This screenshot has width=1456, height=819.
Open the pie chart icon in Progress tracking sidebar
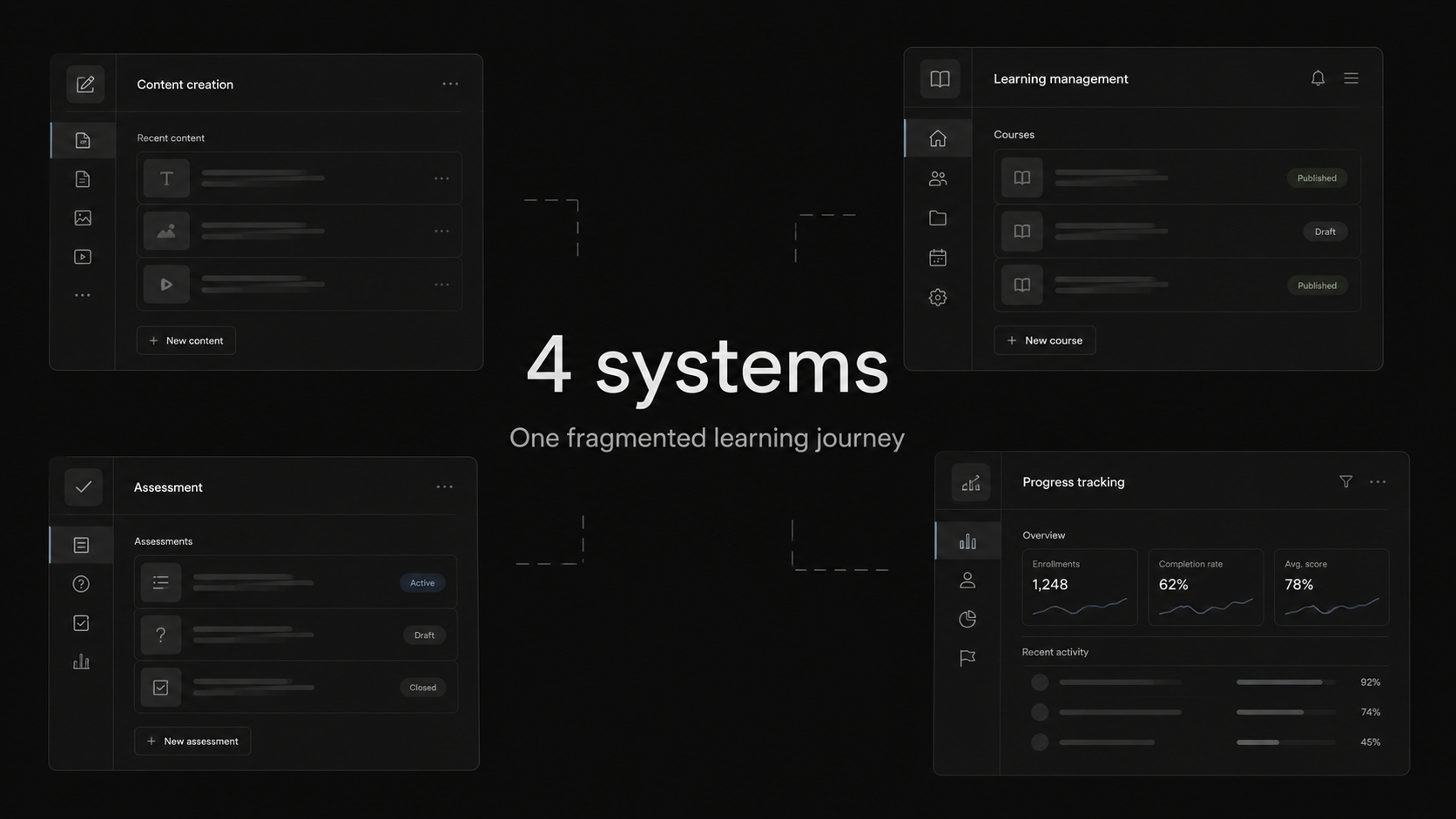967,620
